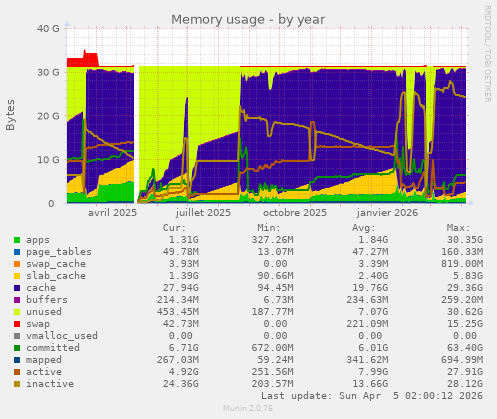The image size is (497, 419).
Task: Click the committed legend color swatch
Action: click(x=17, y=348)
